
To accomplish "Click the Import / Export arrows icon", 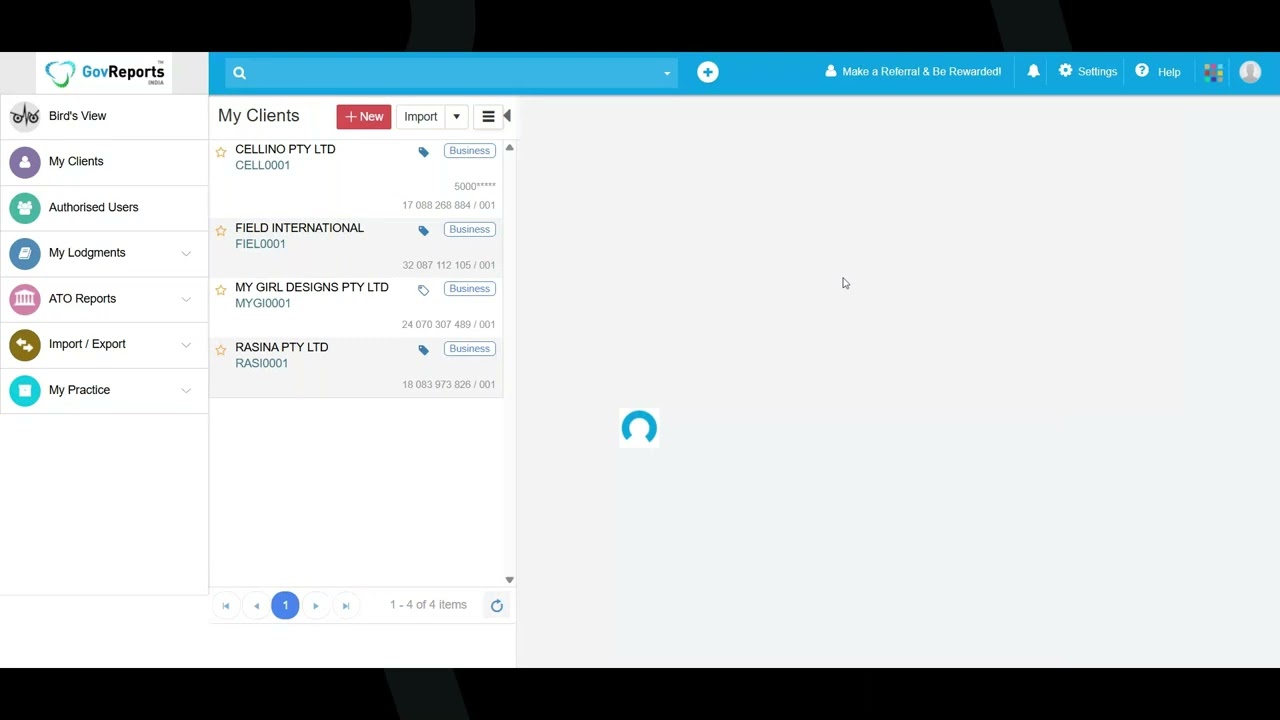I will pos(25,344).
